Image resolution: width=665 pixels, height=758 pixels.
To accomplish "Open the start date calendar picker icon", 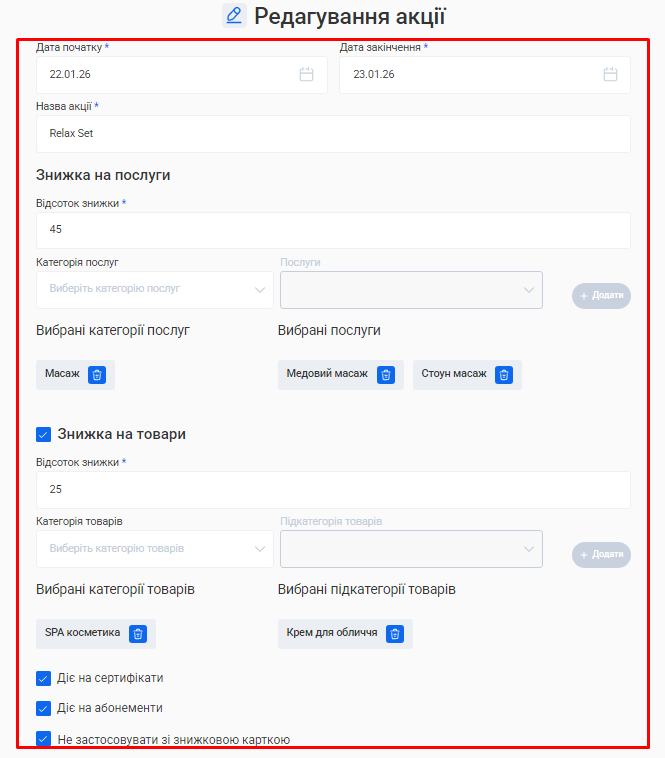I will [307, 74].
